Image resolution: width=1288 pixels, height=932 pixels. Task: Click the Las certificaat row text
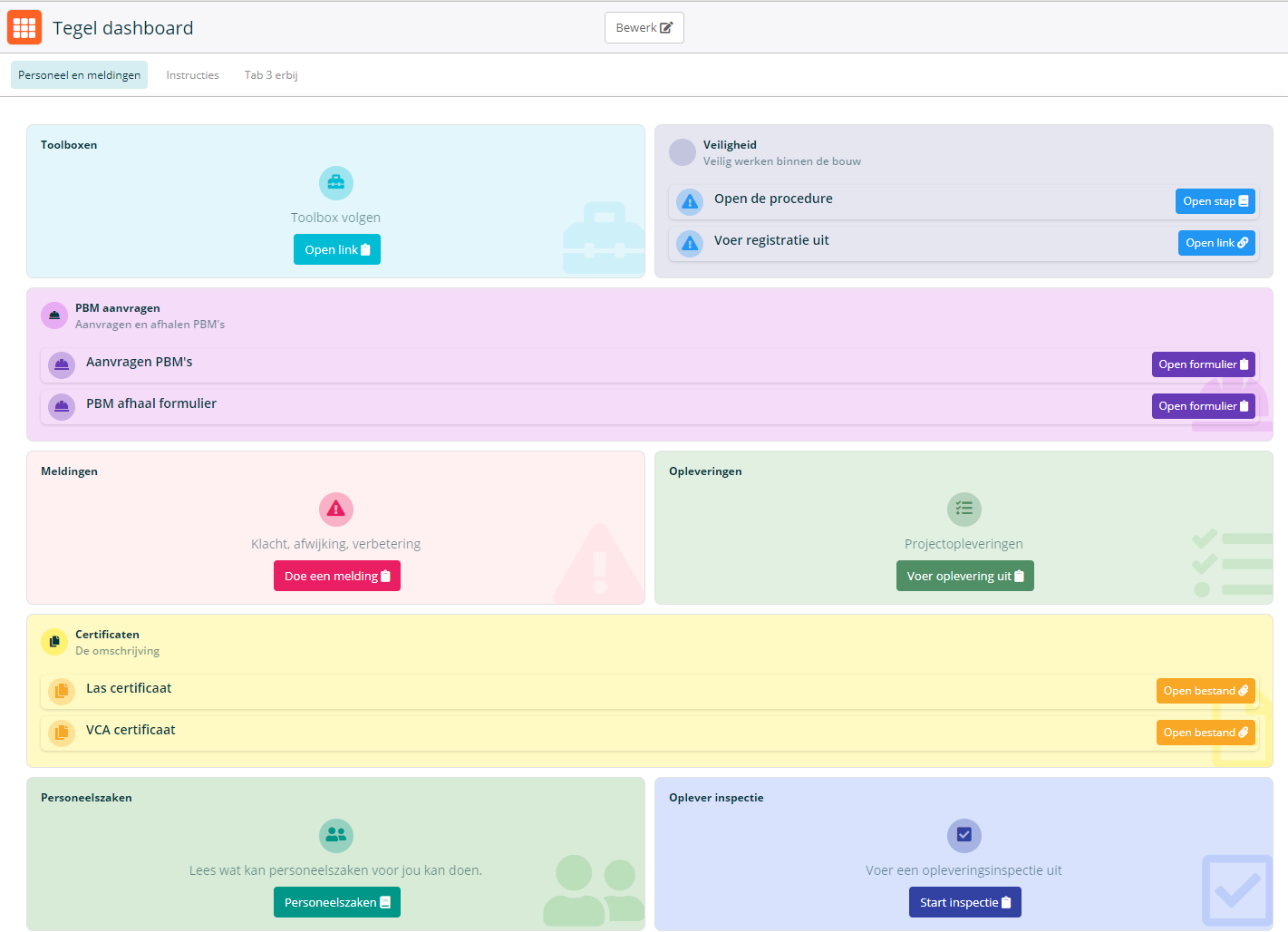pos(129,688)
